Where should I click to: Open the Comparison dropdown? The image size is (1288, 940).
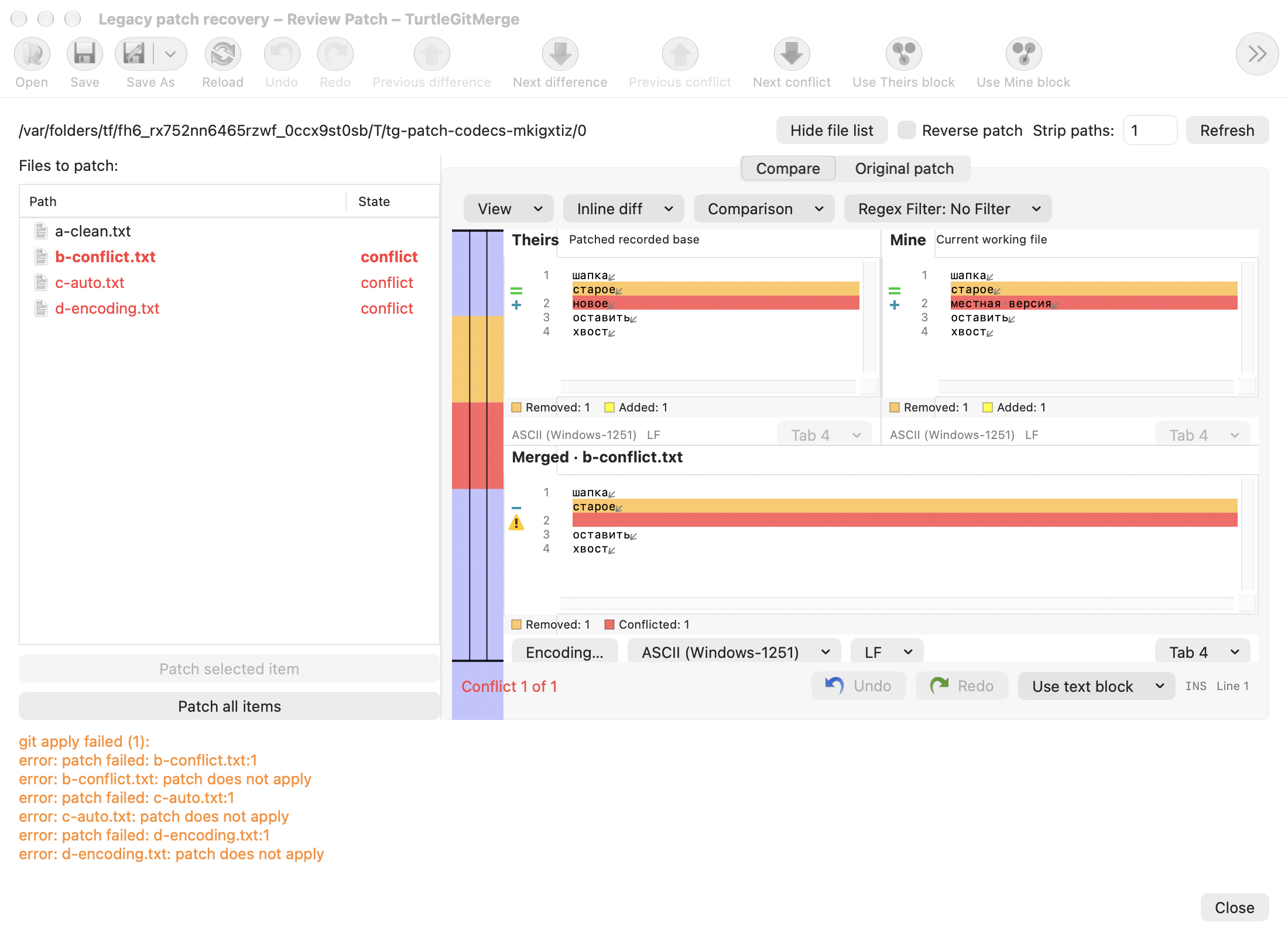[x=764, y=209]
